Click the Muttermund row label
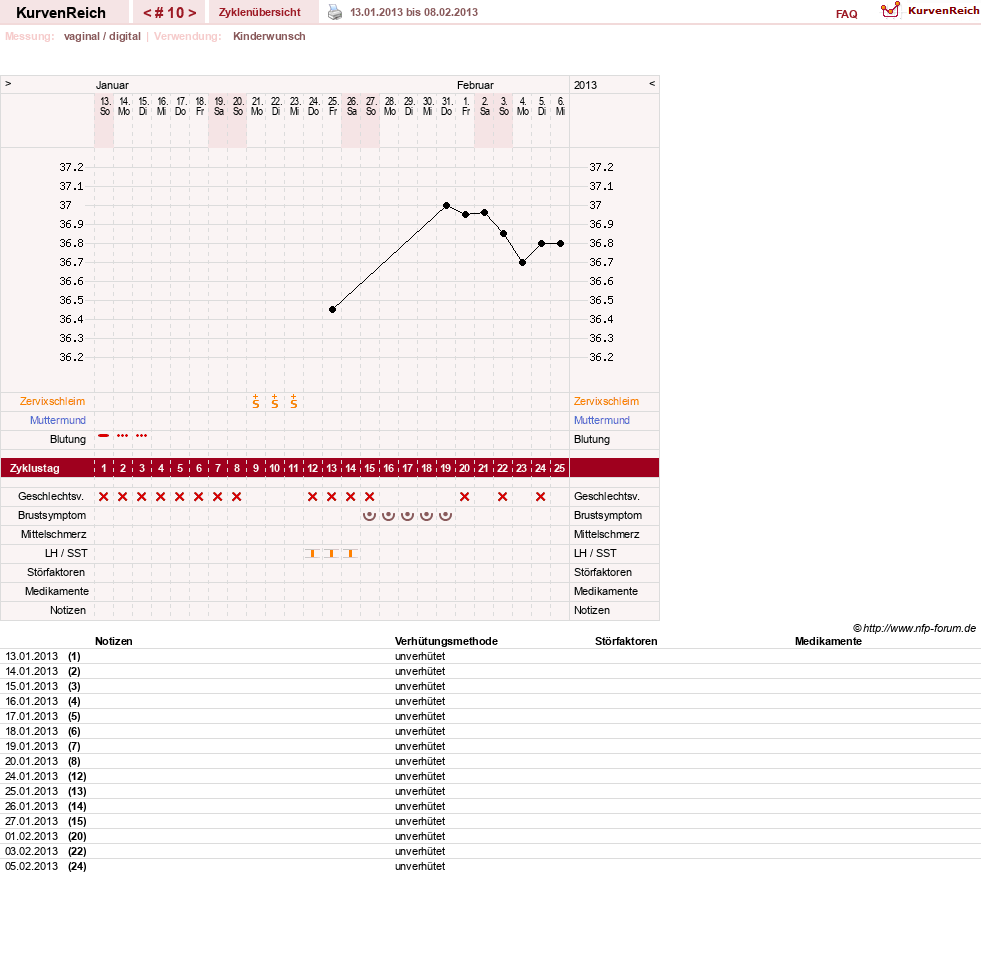This screenshot has width=981, height=960. pyautogui.click(x=58, y=420)
